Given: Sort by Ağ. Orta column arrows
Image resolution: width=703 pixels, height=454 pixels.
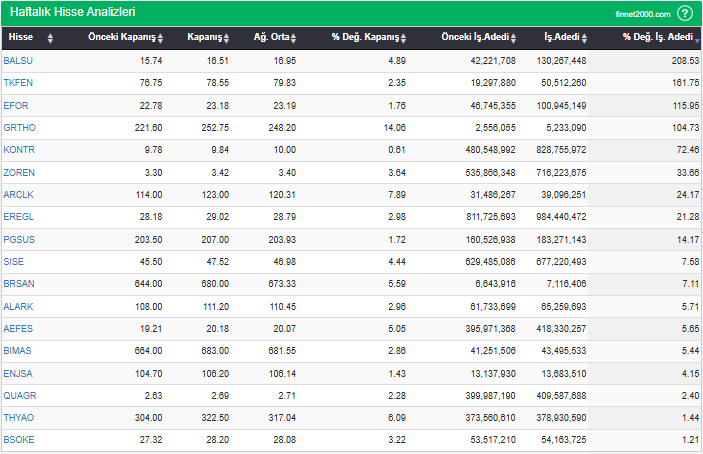Looking at the screenshot, I should pyautogui.click(x=295, y=38).
